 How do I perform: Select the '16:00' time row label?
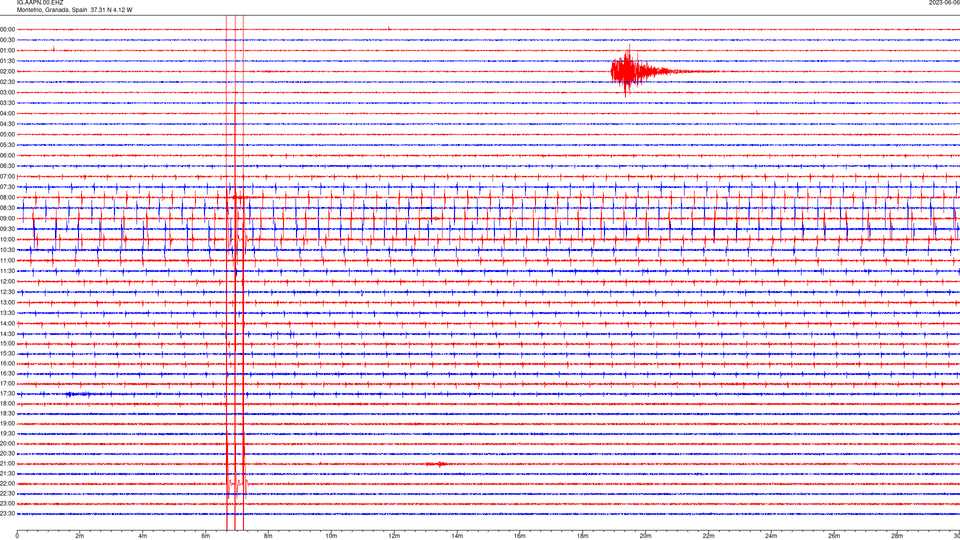coord(7,364)
